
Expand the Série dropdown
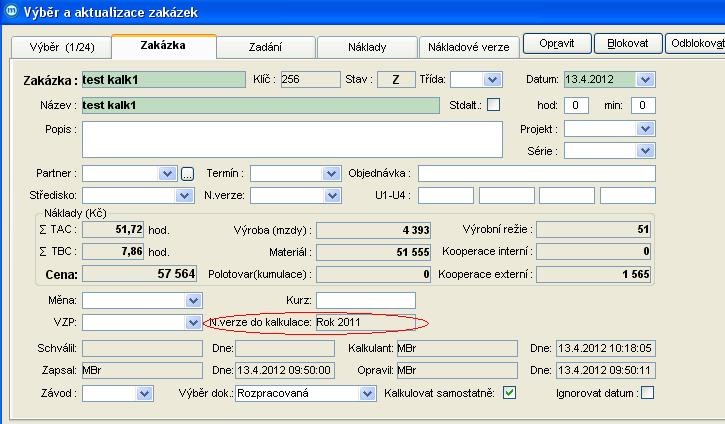pos(645,151)
